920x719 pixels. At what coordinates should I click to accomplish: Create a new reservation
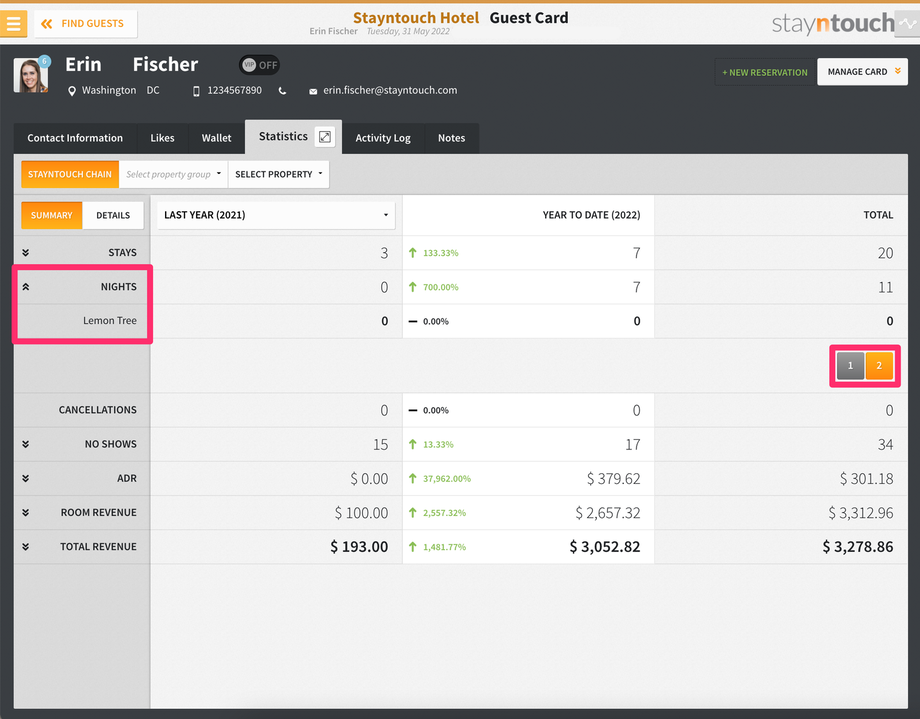click(x=765, y=72)
